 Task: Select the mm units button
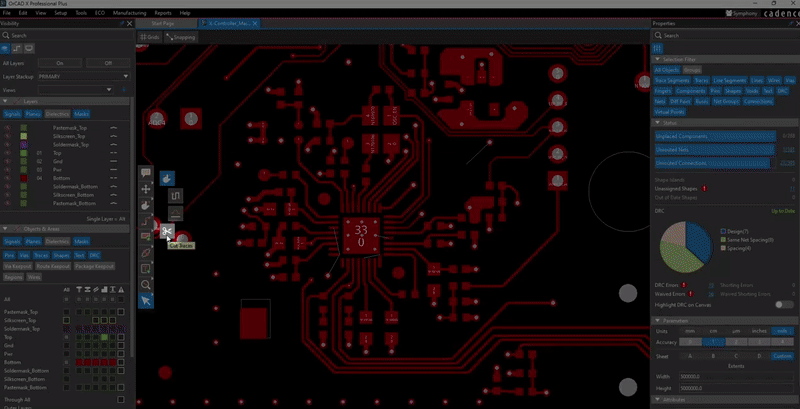(690, 331)
